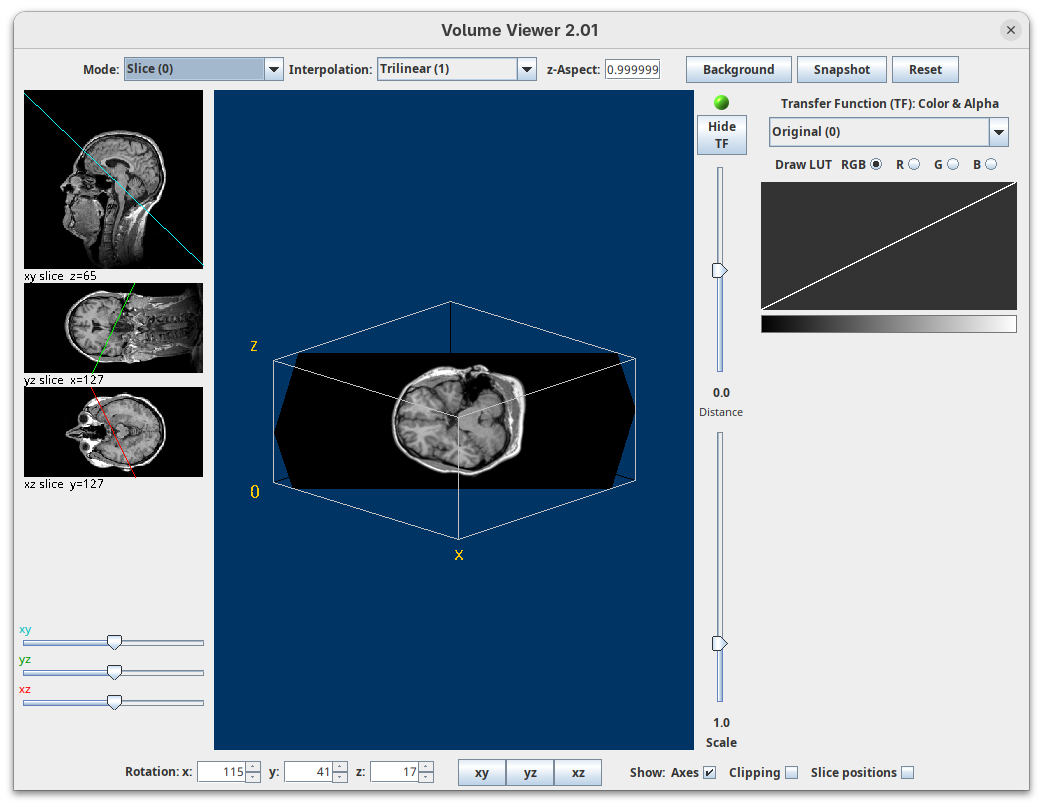Click the xy slice sagittal thumbnail
This screenshot has width=1043, height=807.
113,179
